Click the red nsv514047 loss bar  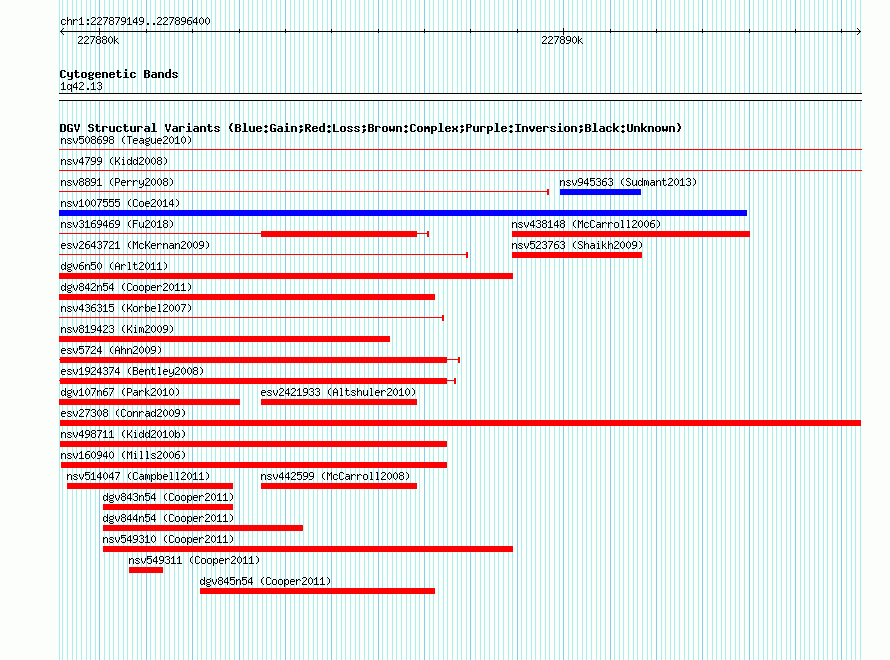coord(150,486)
